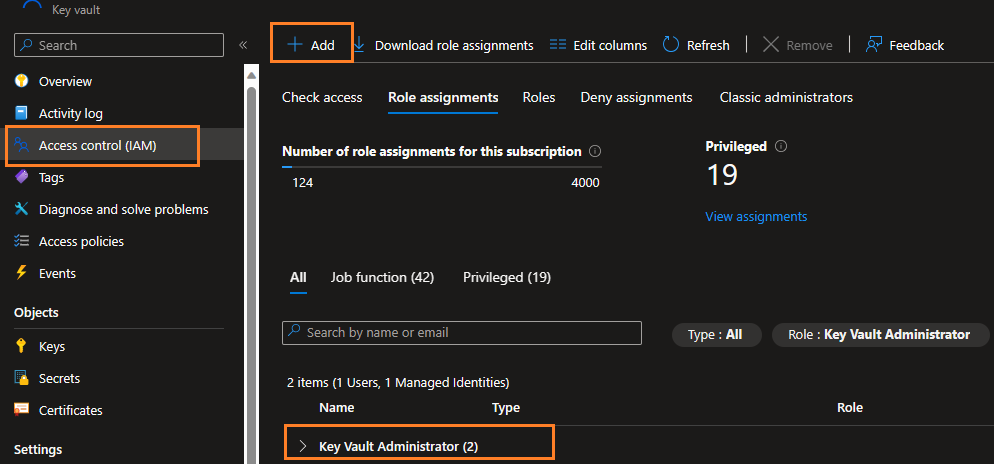
Task: Click the info icon beside Privileged heading
Action: point(781,146)
